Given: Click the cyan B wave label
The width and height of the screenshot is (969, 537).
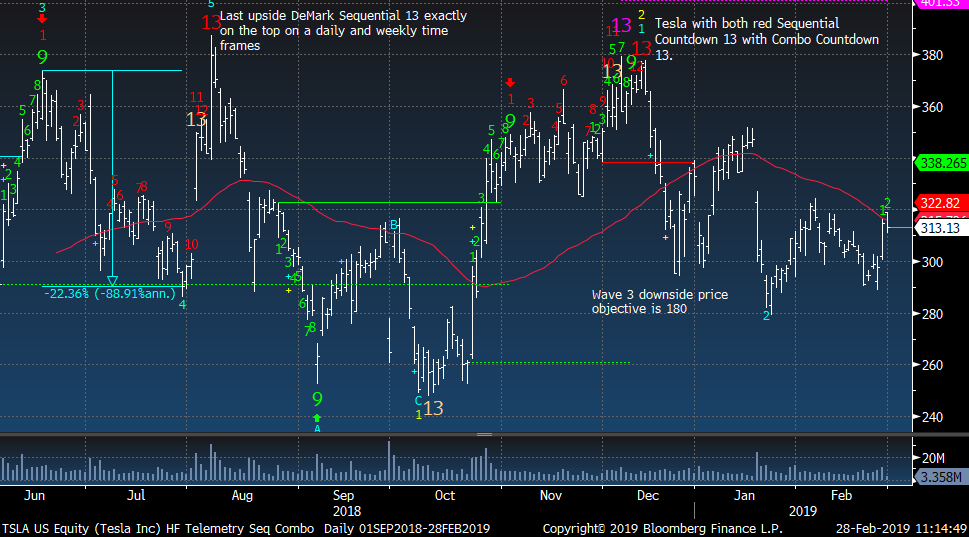Looking at the screenshot, I should 393,225.
